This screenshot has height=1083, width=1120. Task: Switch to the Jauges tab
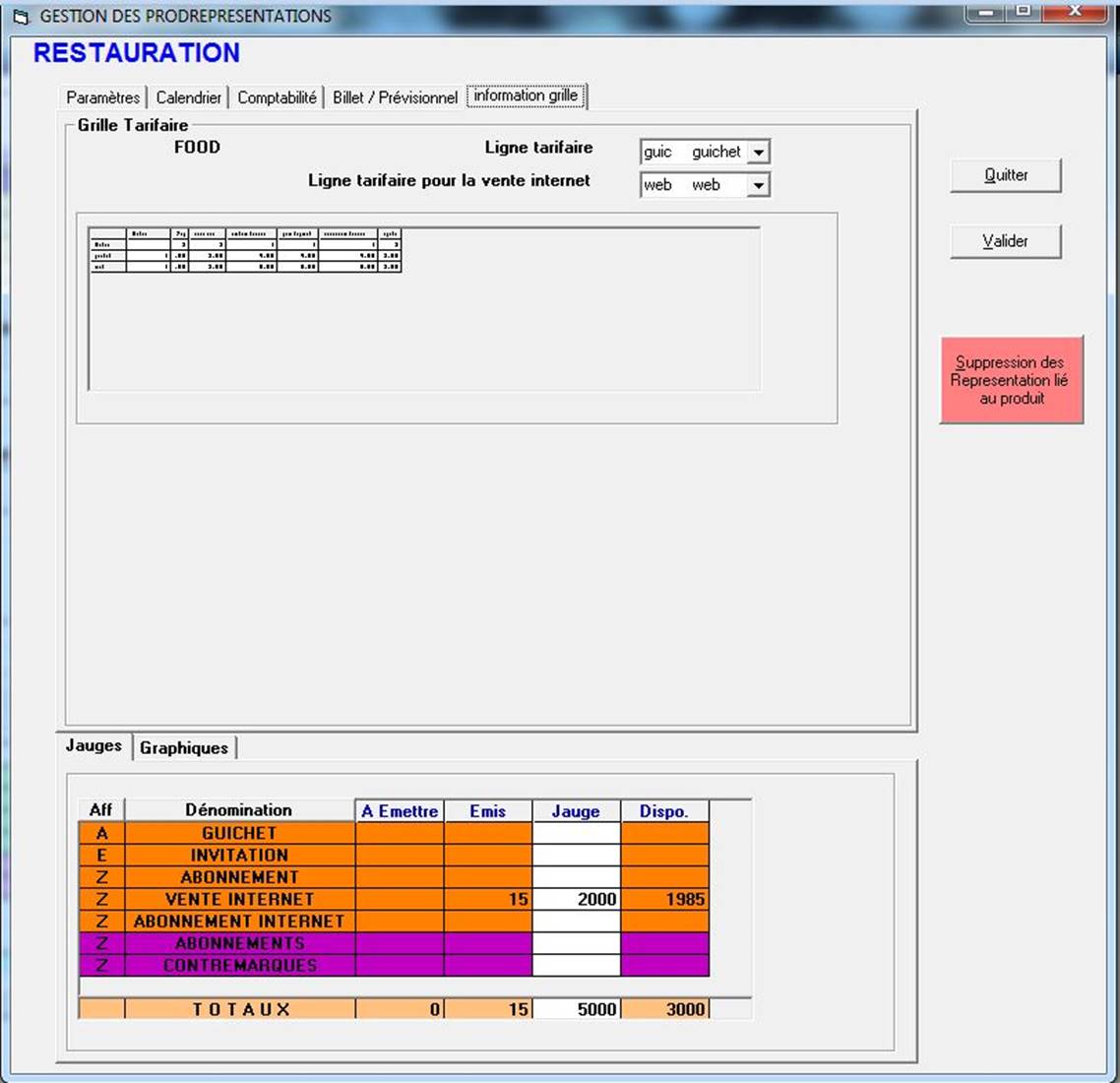[x=93, y=745]
